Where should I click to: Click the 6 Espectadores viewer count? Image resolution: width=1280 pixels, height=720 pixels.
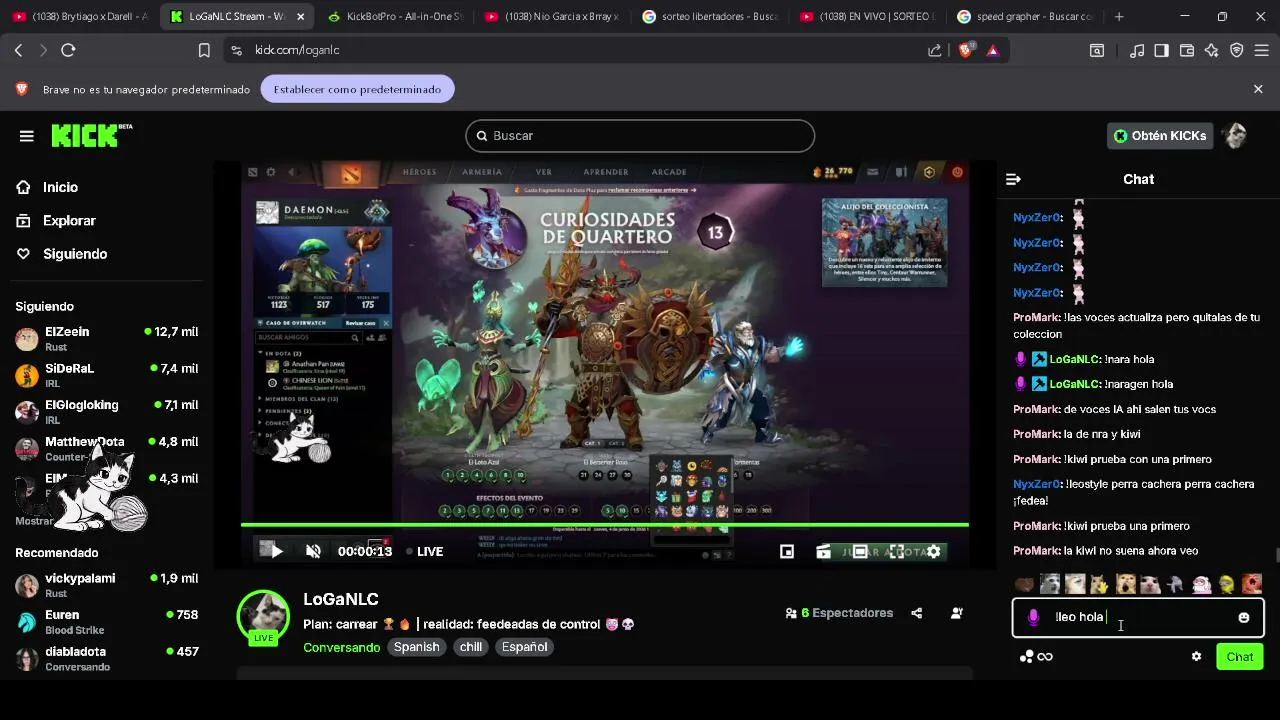[839, 613]
